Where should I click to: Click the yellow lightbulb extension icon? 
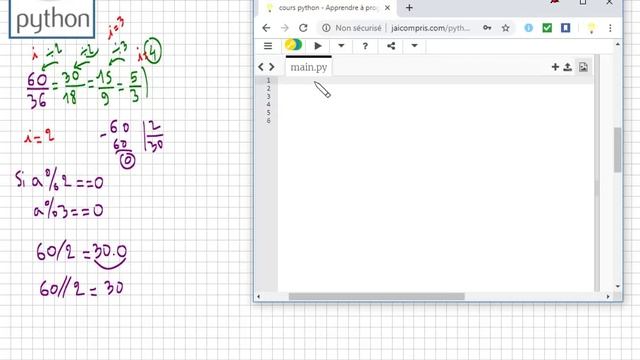[x=591, y=28]
